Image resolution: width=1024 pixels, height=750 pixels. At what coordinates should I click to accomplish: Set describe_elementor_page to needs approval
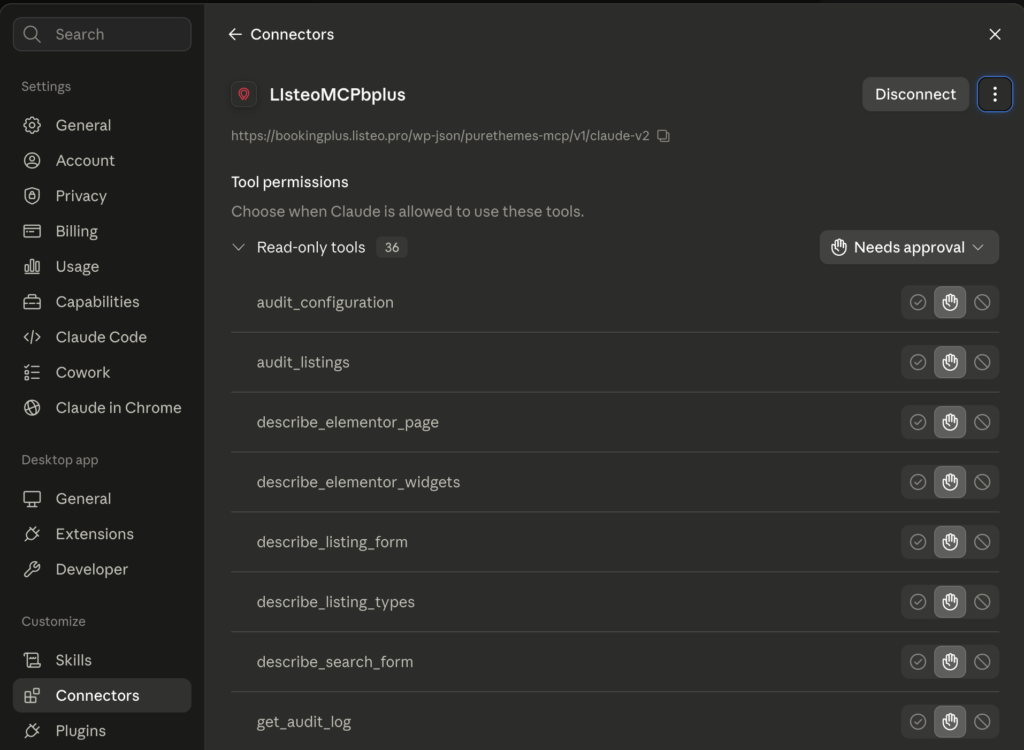pyautogui.click(x=950, y=422)
